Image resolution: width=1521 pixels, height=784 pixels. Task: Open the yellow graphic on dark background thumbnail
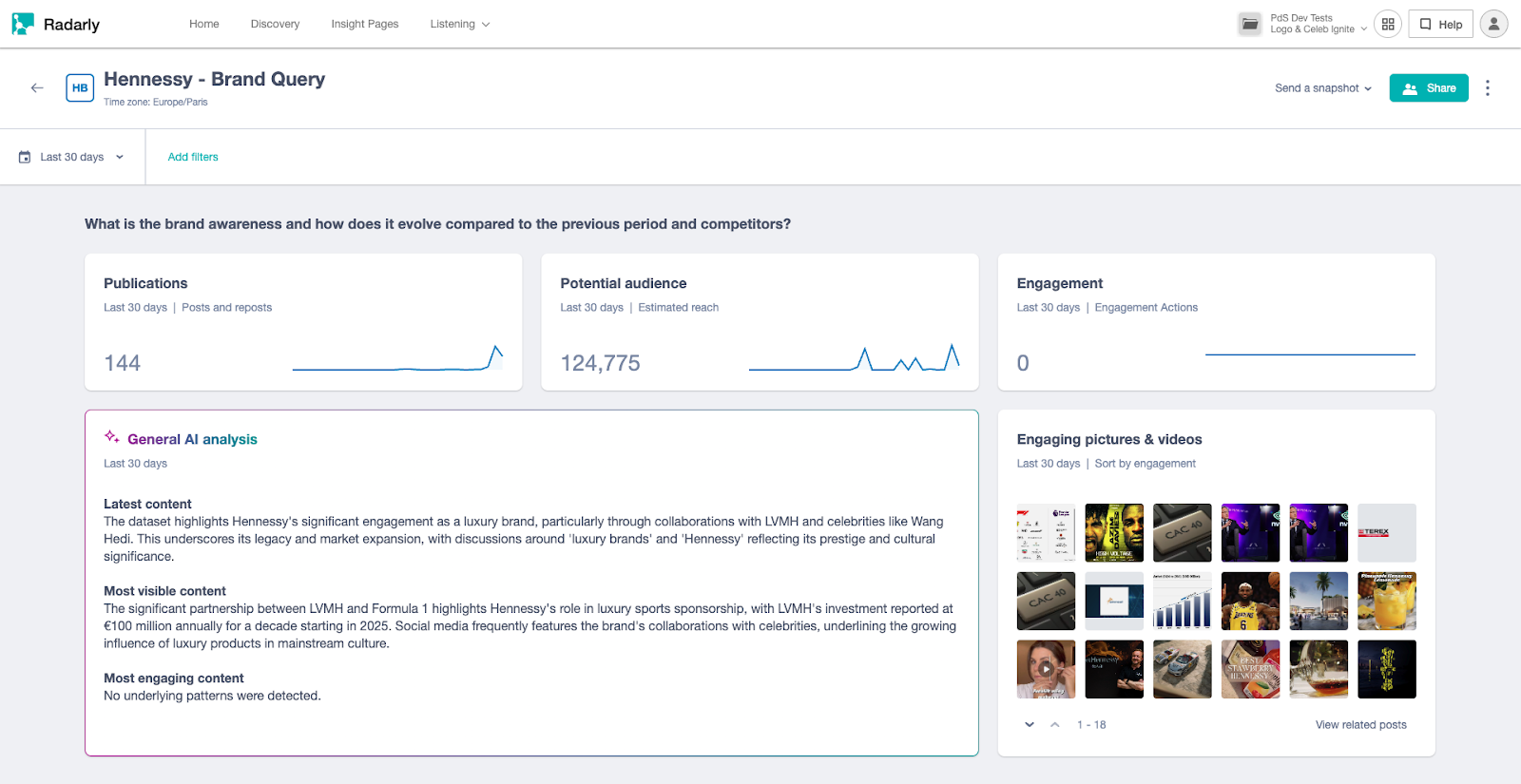click(1387, 669)
